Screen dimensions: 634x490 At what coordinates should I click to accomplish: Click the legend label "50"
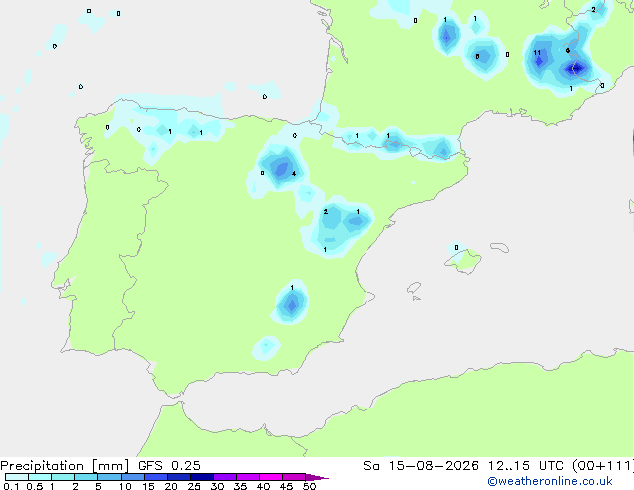[x=309, y=486]
